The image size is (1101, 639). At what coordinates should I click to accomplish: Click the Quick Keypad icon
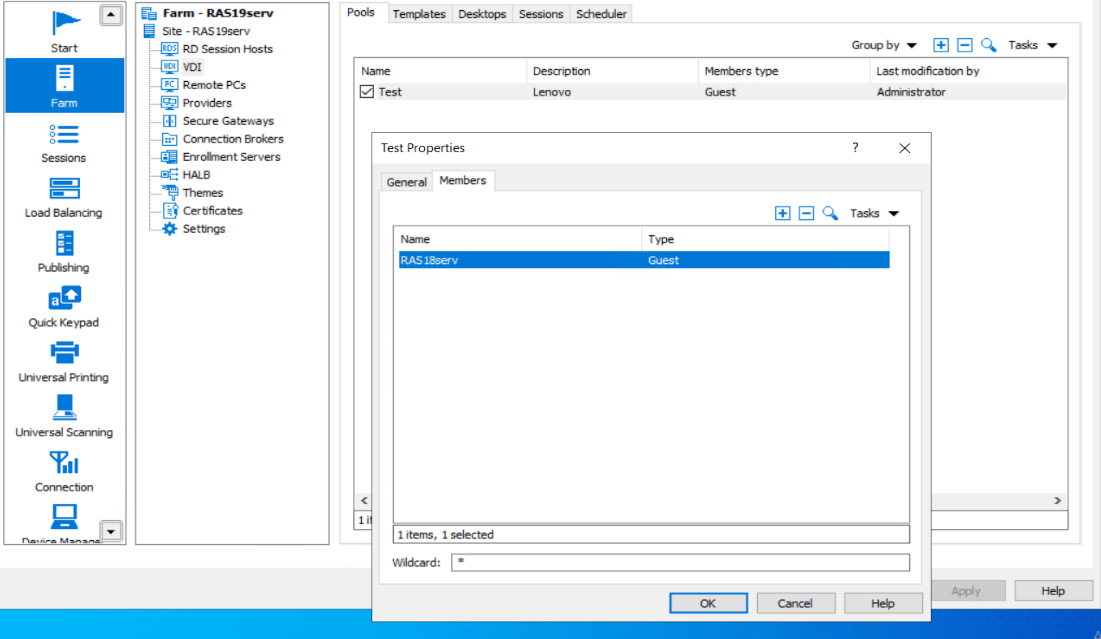(x=64, y=307)
